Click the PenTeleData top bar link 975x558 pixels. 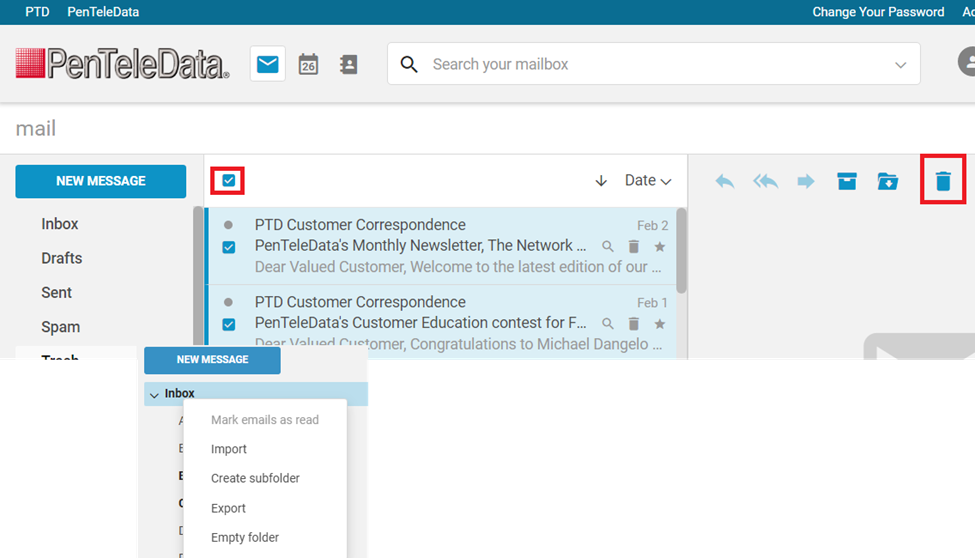103,12
